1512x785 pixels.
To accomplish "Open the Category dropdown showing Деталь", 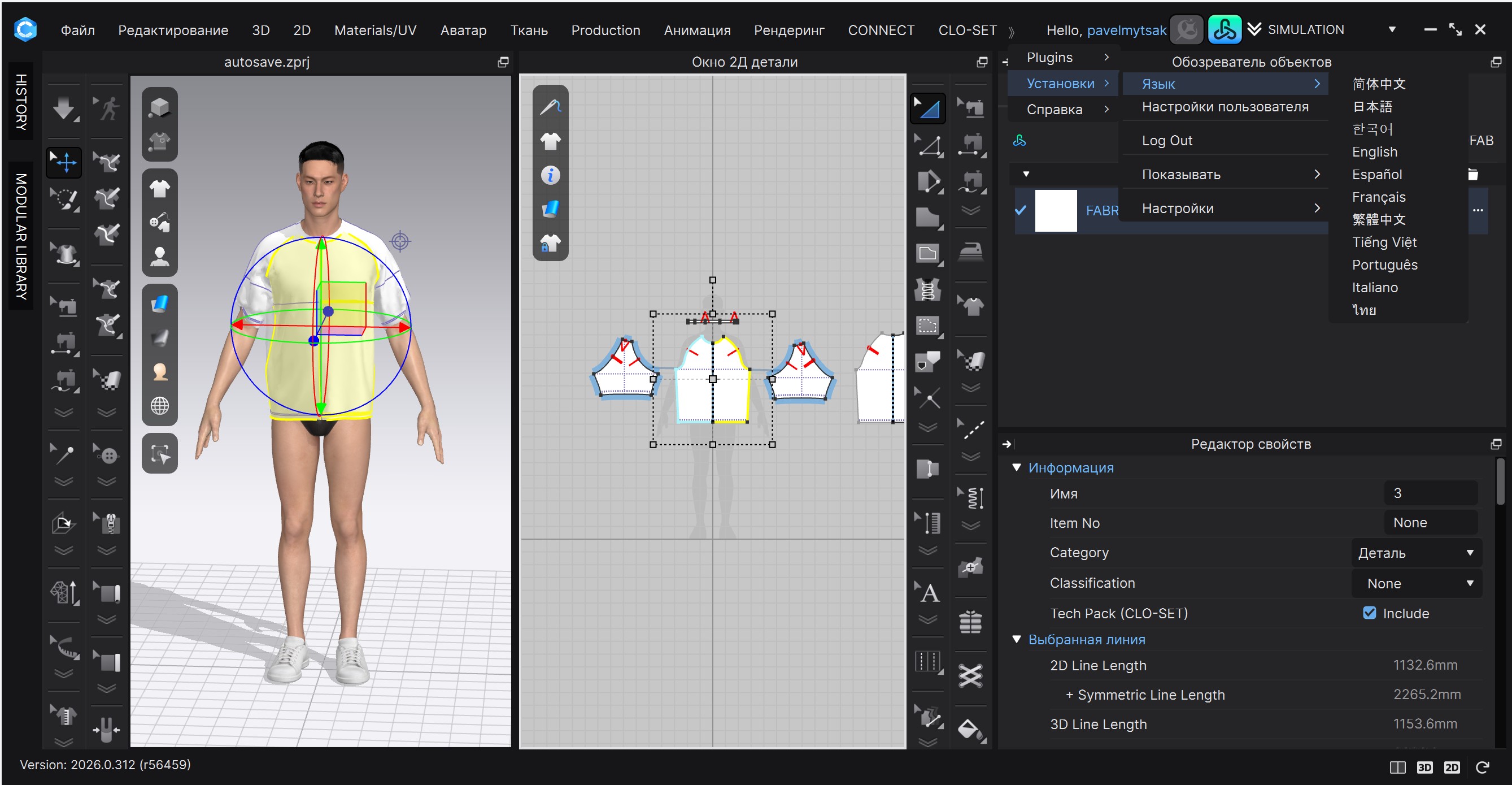I will (x=1416, y=553).
